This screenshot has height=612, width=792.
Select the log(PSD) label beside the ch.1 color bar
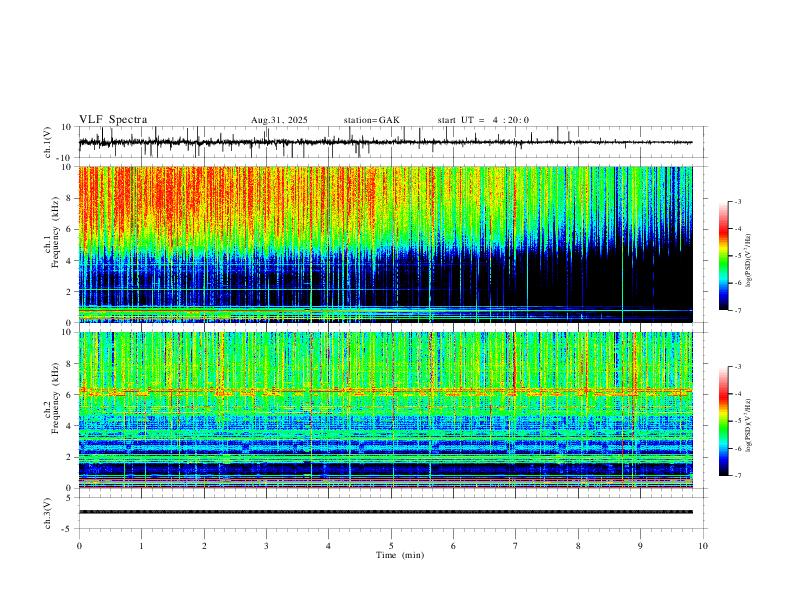[x=748, y=261]
